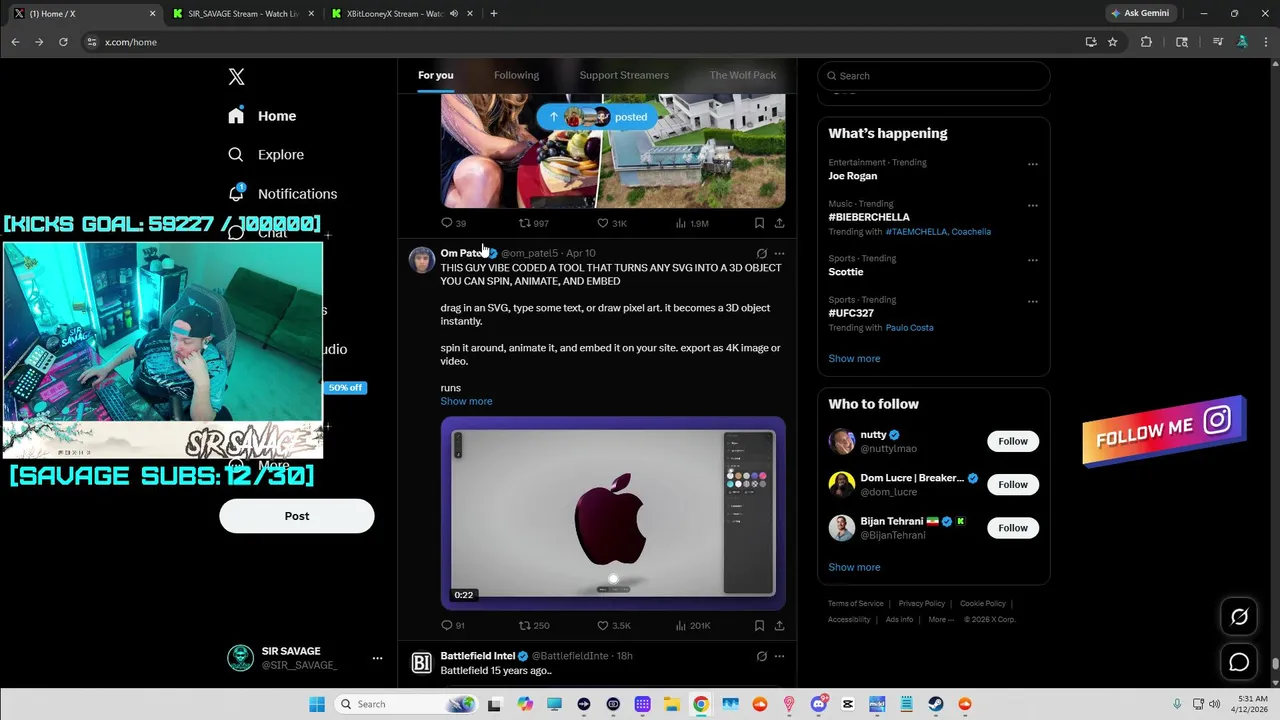Open Chrome from the taskbar
1280x720 pixels.
[701, 704]
